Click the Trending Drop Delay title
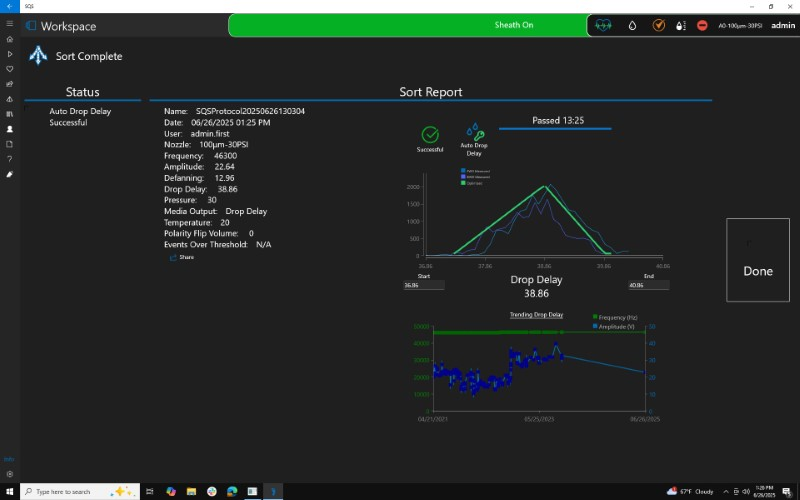 [x=536, y=315]
